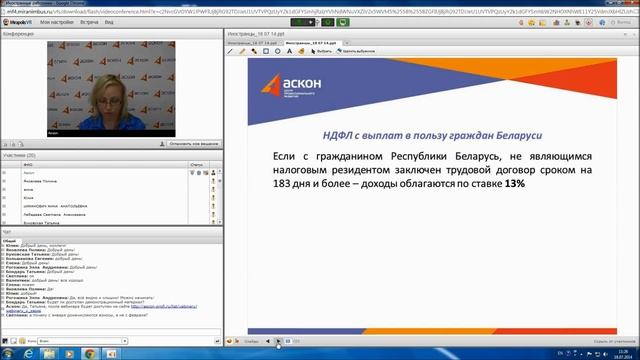
Task: Select the line drawing tool
Action: point(230,51)
